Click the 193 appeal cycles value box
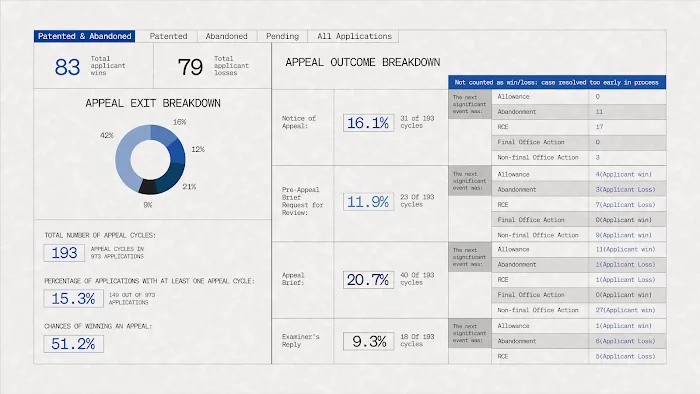700x394 pixels. tap(64, 253)
